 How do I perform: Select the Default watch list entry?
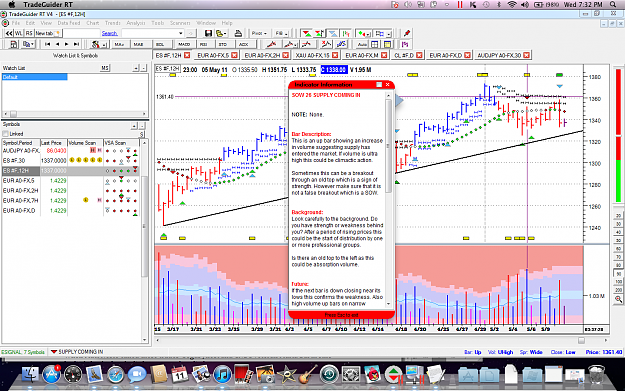(x=34, y=77)
